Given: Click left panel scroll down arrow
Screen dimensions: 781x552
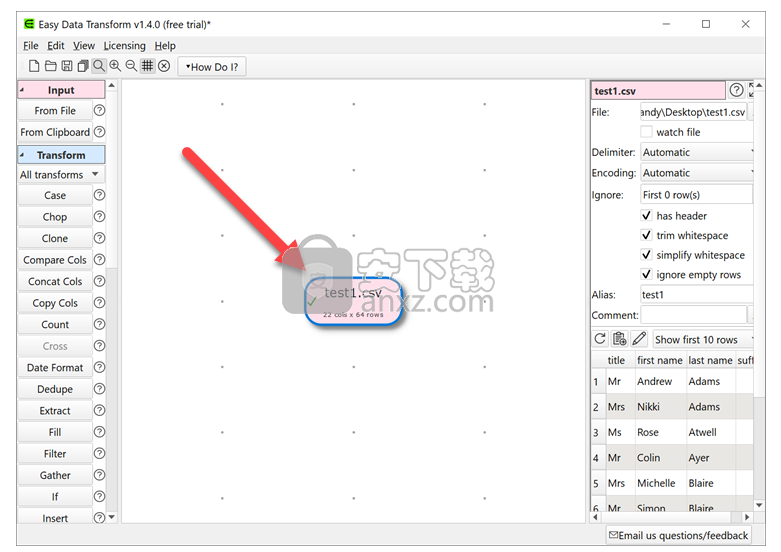Looking at the screenshot, I should tap(112, 517).
